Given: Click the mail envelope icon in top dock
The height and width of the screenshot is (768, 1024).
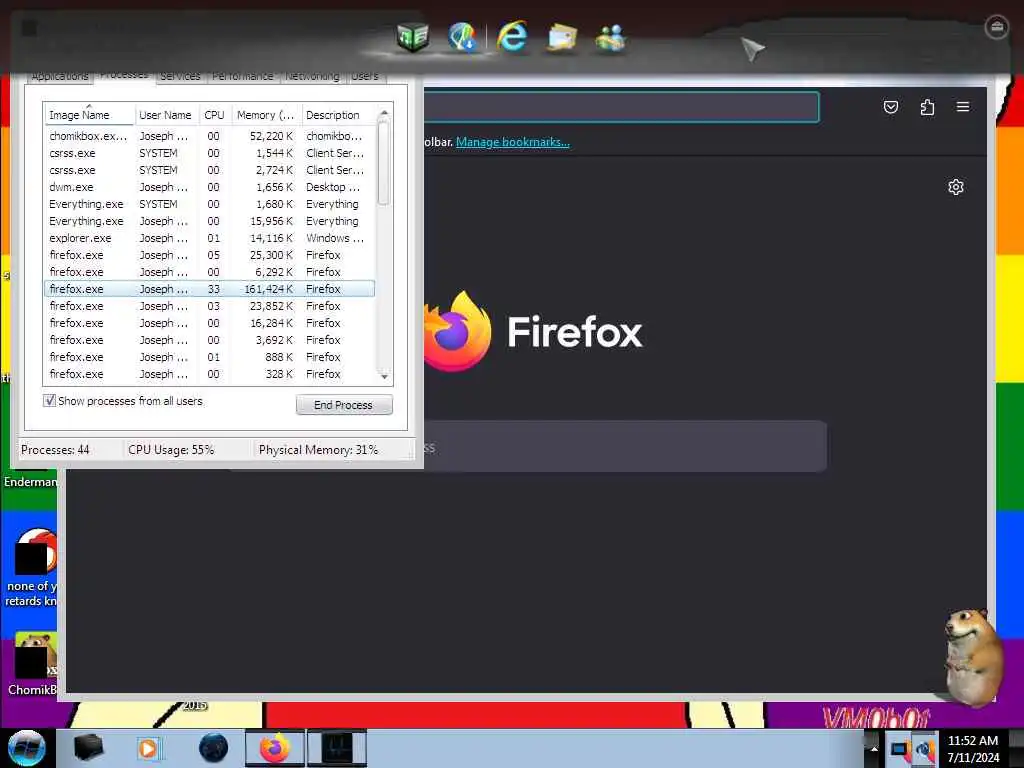Looking at the screenshot, I should (562, 37).
